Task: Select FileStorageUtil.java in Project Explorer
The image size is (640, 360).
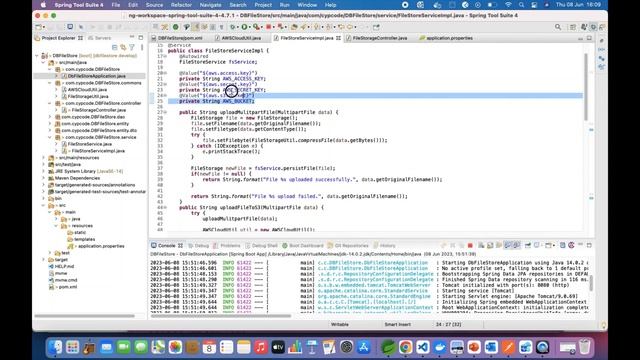Action: tap(88, 96)
